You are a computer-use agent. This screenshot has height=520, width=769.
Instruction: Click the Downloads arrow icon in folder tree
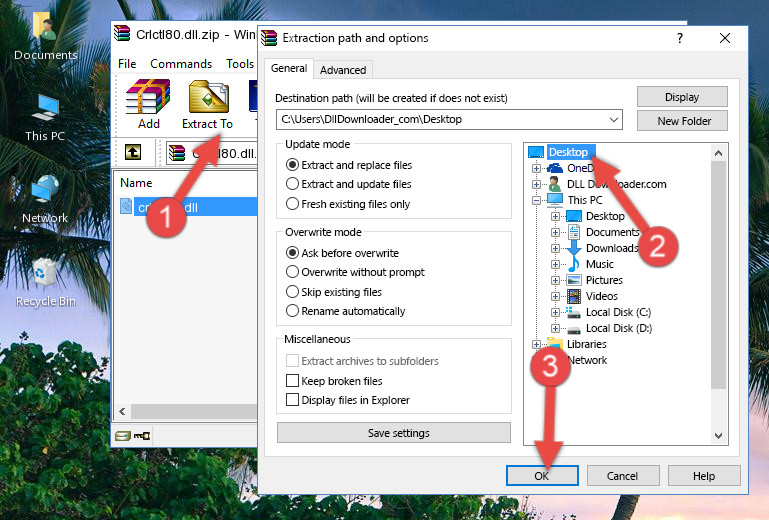573,248
